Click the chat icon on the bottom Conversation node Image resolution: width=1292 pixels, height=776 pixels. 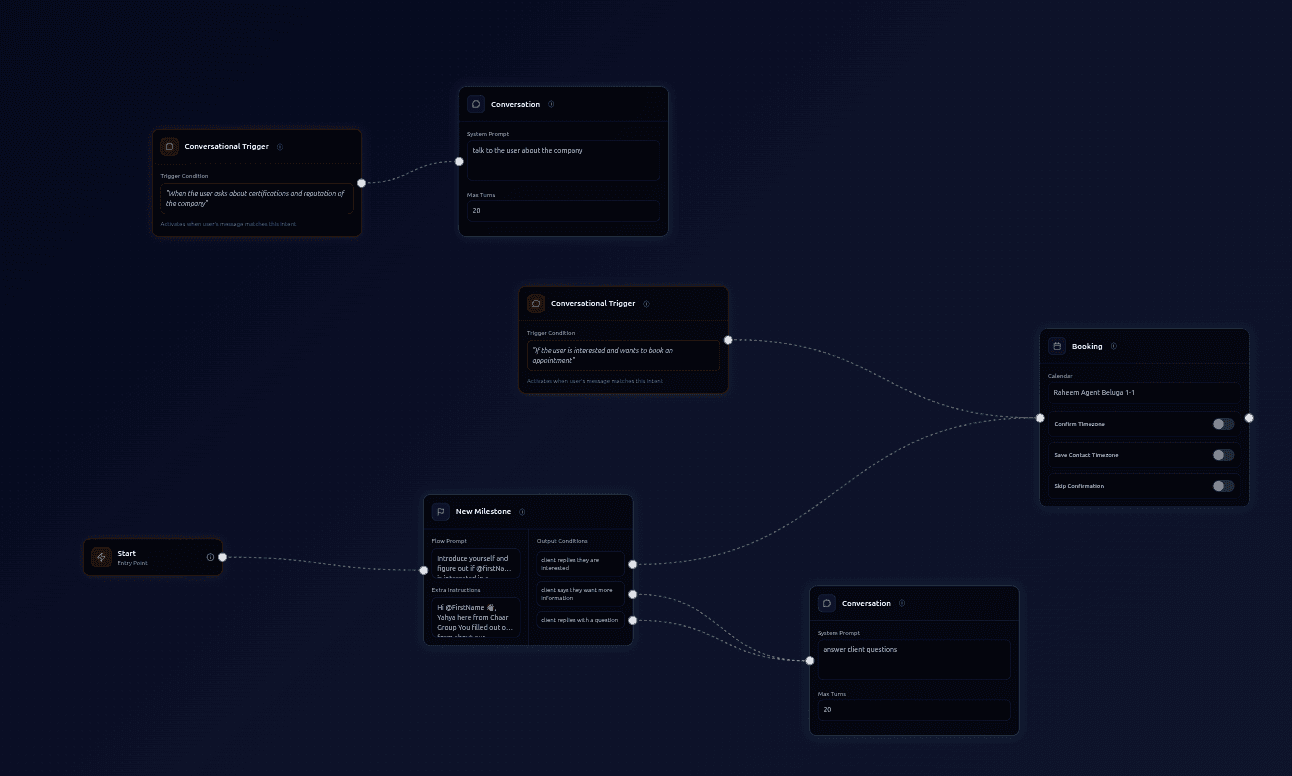coord(827,603)
